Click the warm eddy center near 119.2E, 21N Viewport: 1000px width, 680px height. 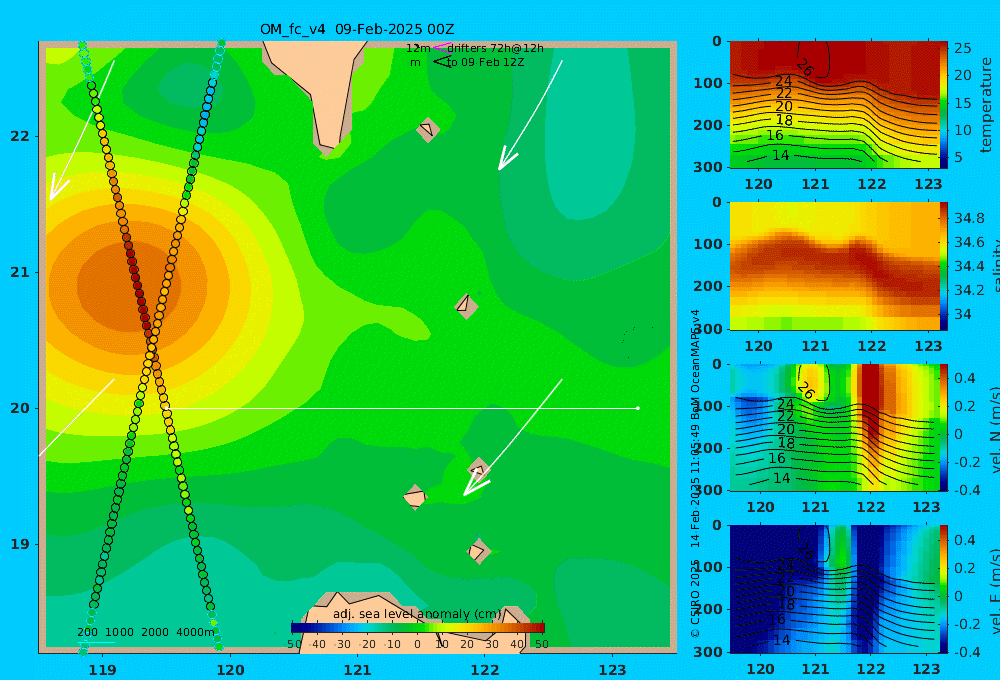point(128,284)
